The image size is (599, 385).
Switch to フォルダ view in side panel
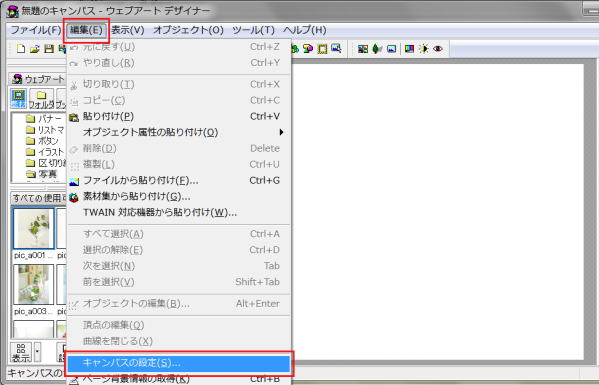coord(41,99)
